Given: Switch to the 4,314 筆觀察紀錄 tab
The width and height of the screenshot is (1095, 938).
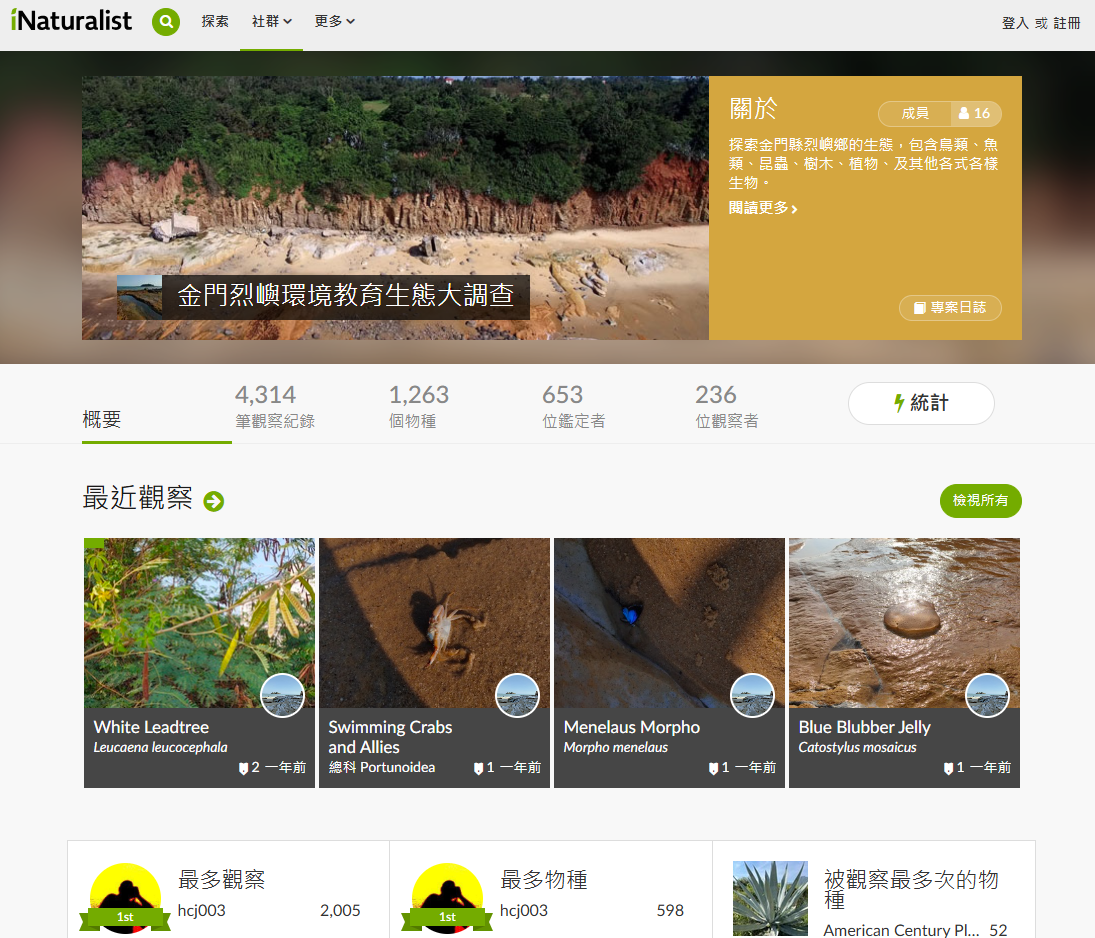Looking at the screenshot, I should point(274,406).
